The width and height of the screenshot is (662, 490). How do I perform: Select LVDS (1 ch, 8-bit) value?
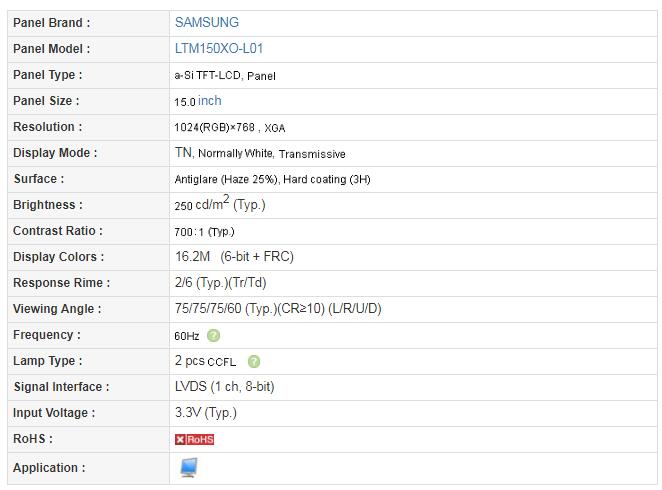point(225,387)
